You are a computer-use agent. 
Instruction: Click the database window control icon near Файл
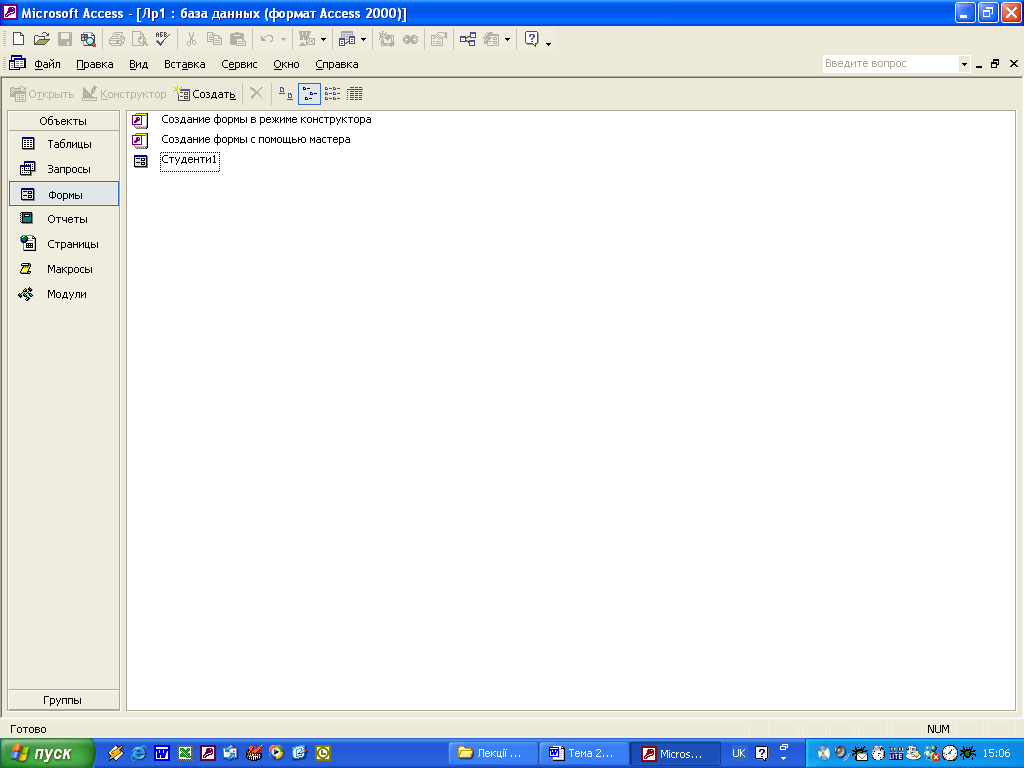(18, 63)
